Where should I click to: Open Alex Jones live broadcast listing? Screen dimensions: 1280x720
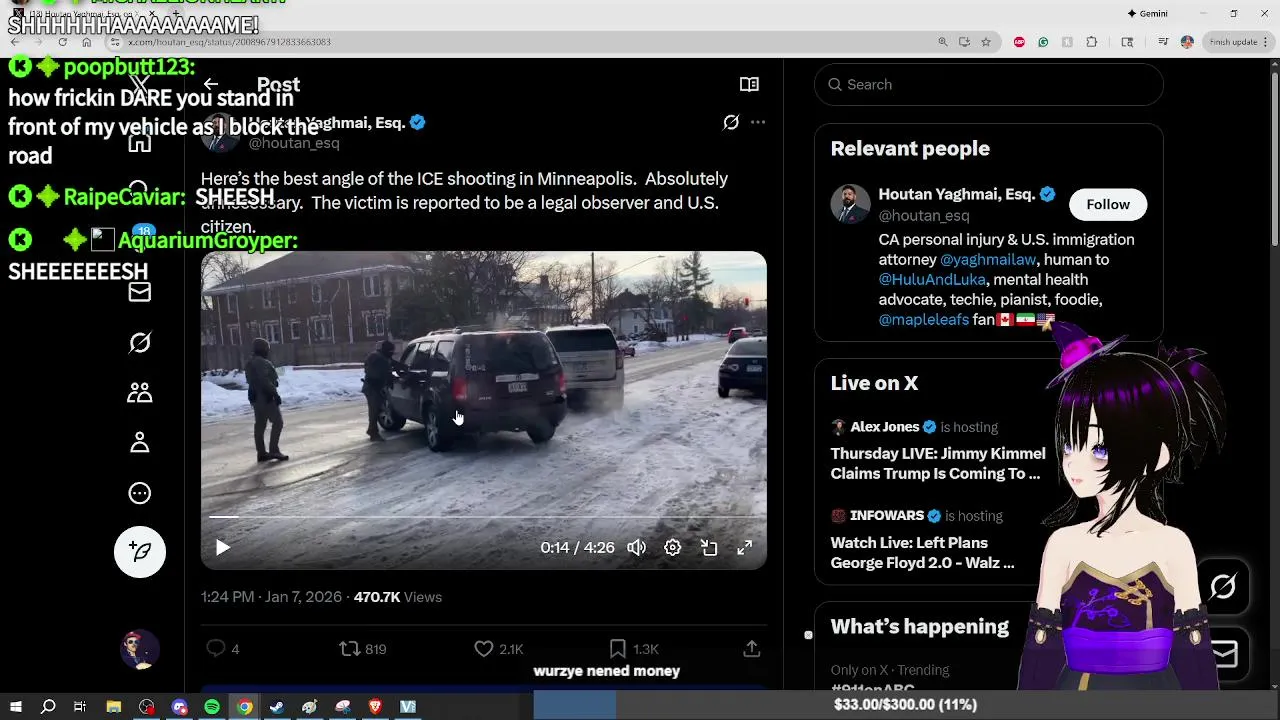[x=938, y=451]
